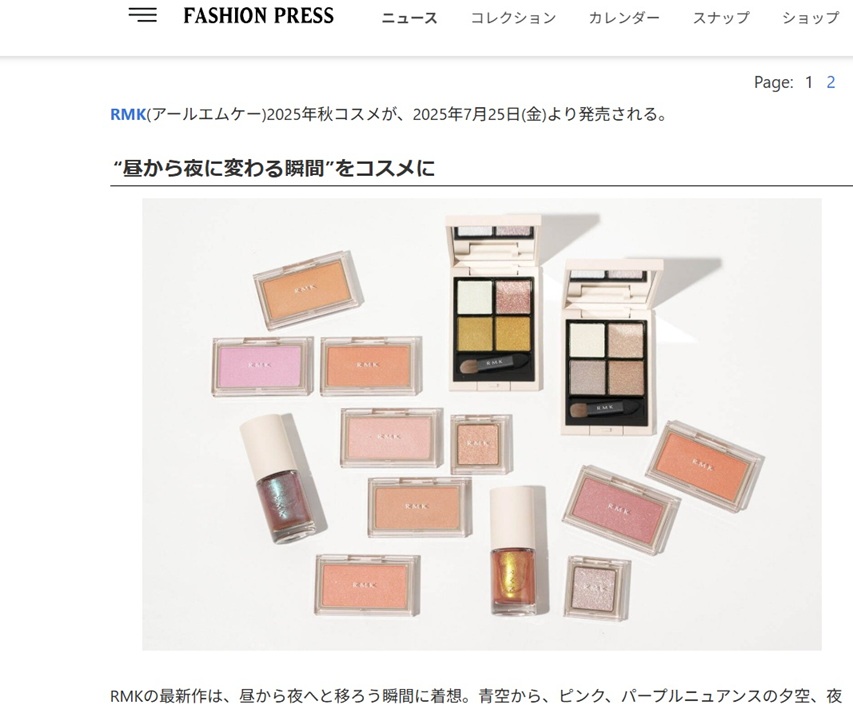The width and height of the screenshot is (853, 717).
Task: Click the top orange blush compact
Action: (308, 290)
